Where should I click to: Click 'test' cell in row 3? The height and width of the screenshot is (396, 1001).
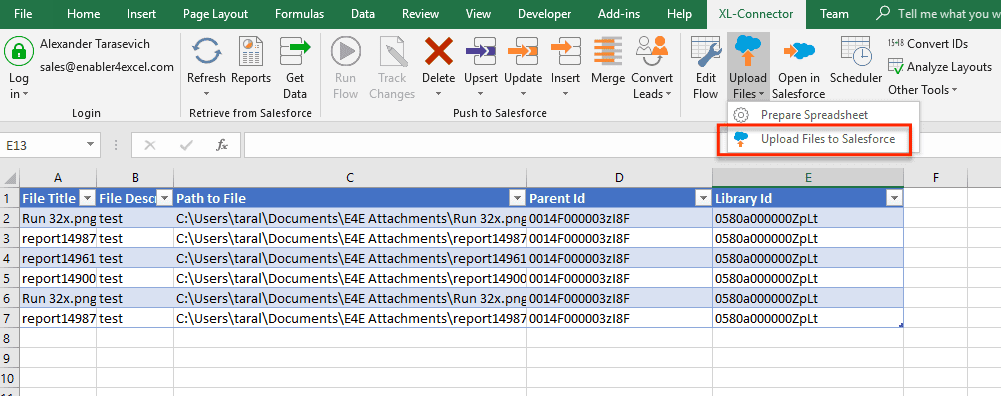(x=135, y=239)
